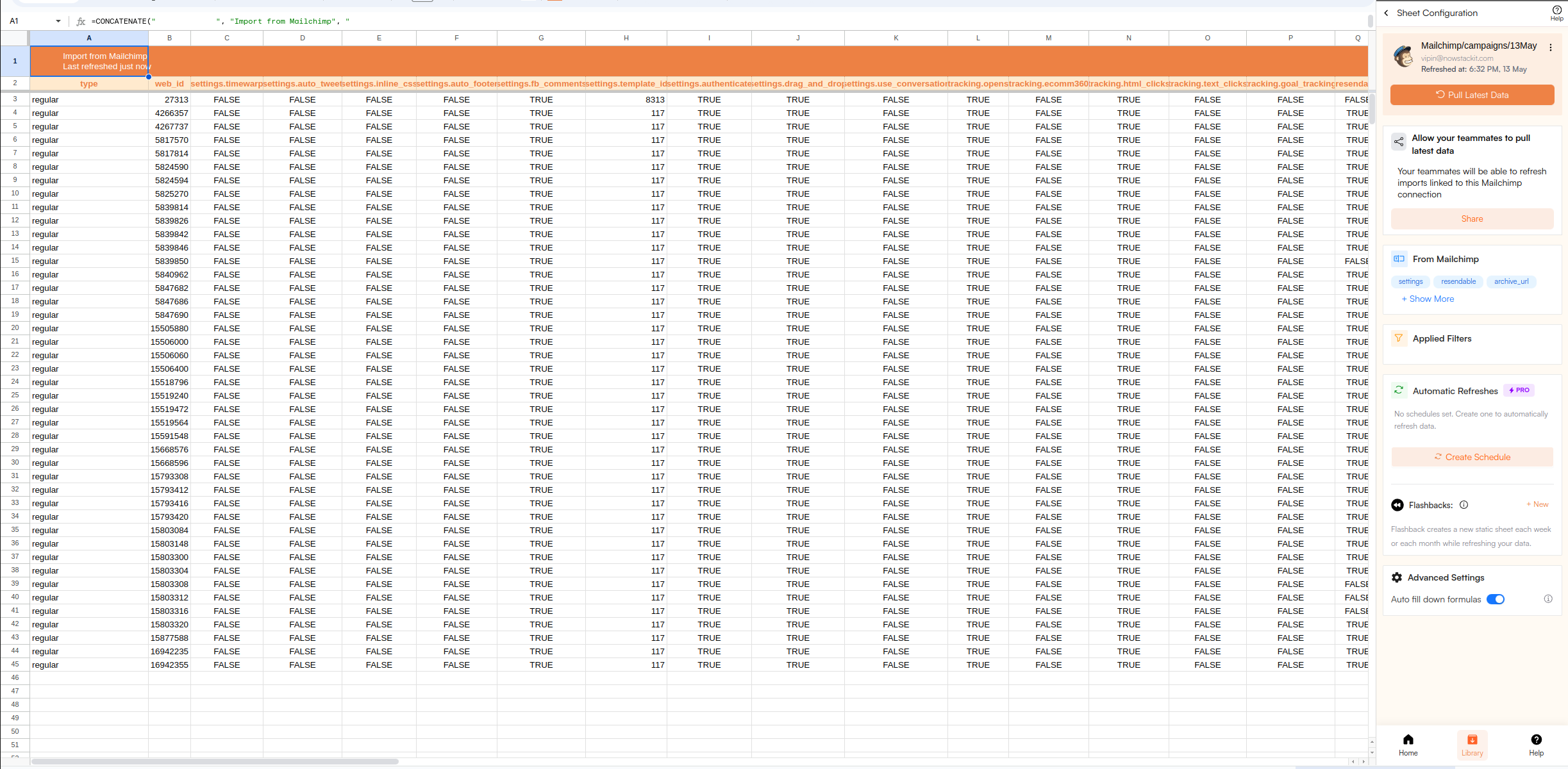This screenshot has height=769, width=1568.
Task: Click the Create Schedule button
Action: (1472, 457)
